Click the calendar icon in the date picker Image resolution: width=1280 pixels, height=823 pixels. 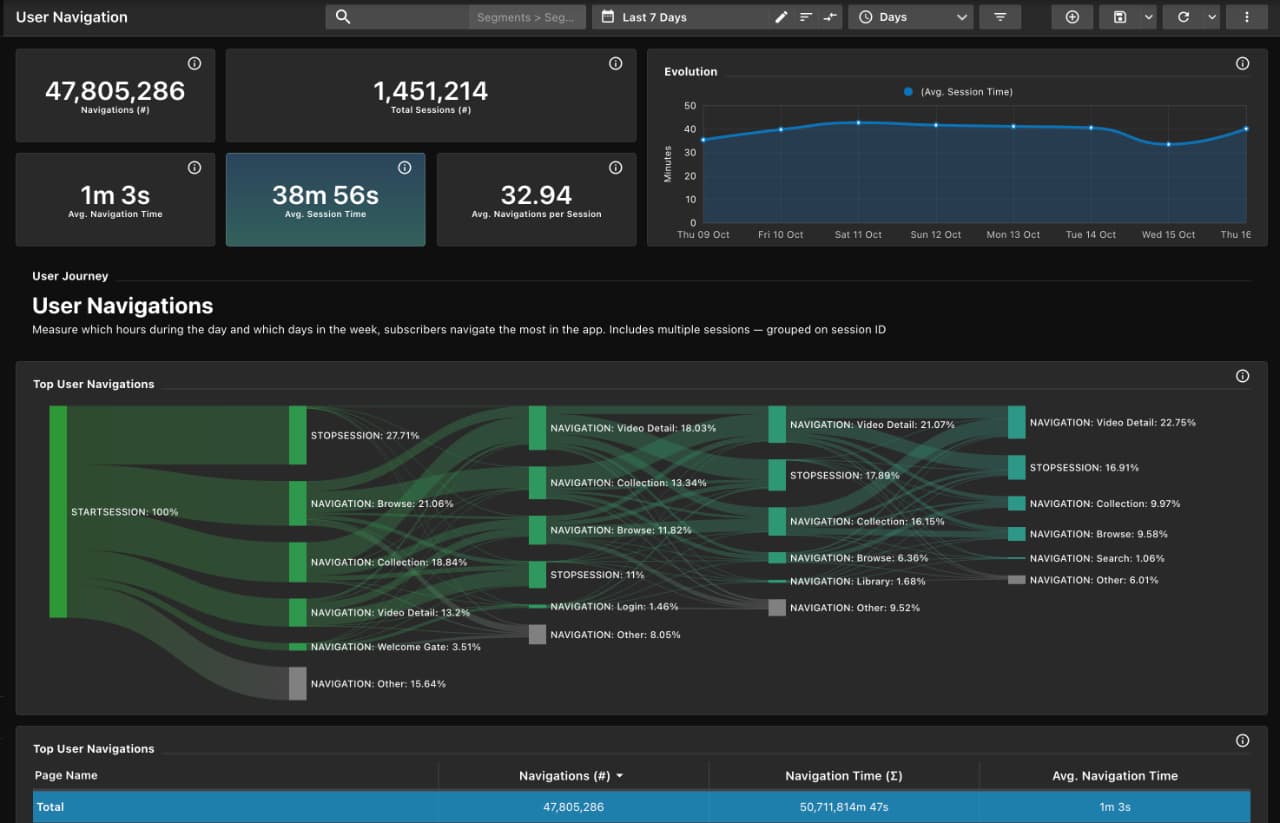[608, 17]
